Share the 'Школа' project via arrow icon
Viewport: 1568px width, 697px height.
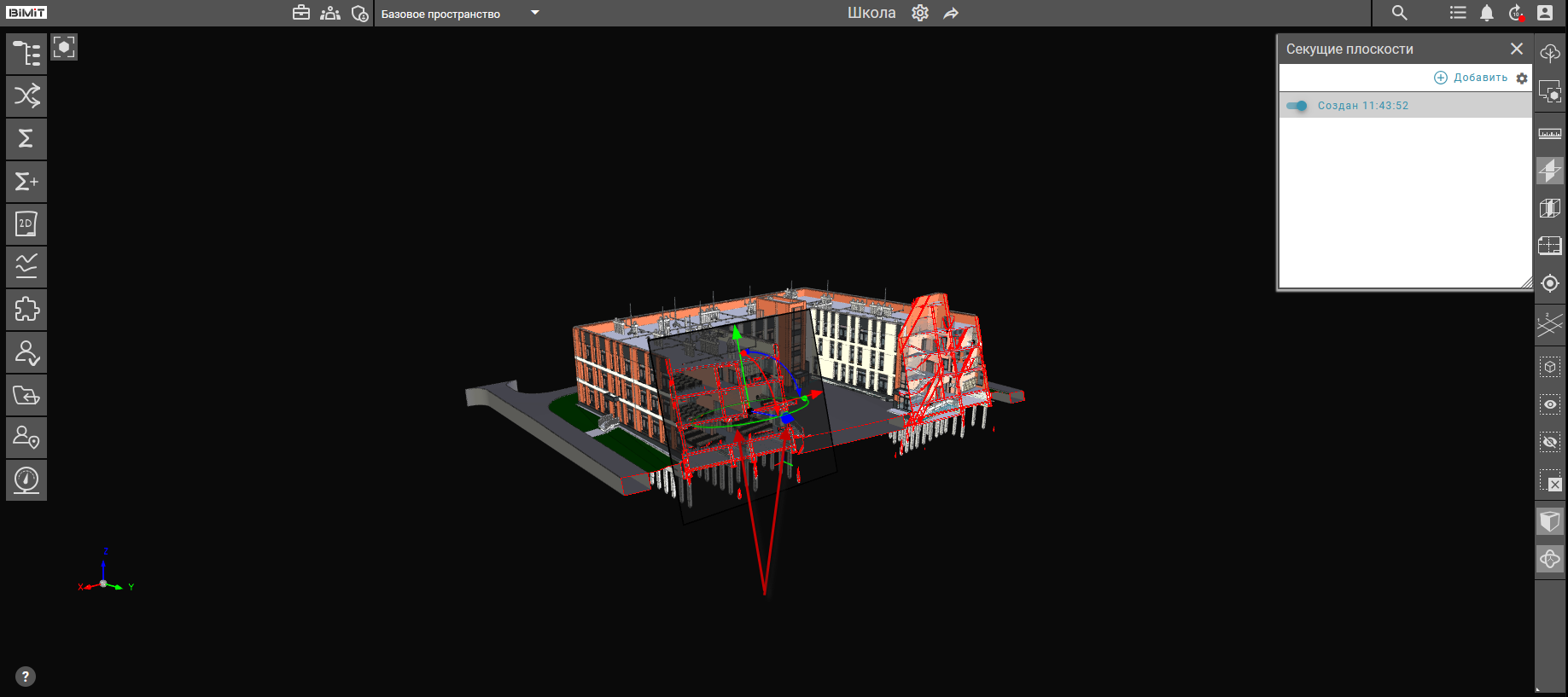point(951,13)
